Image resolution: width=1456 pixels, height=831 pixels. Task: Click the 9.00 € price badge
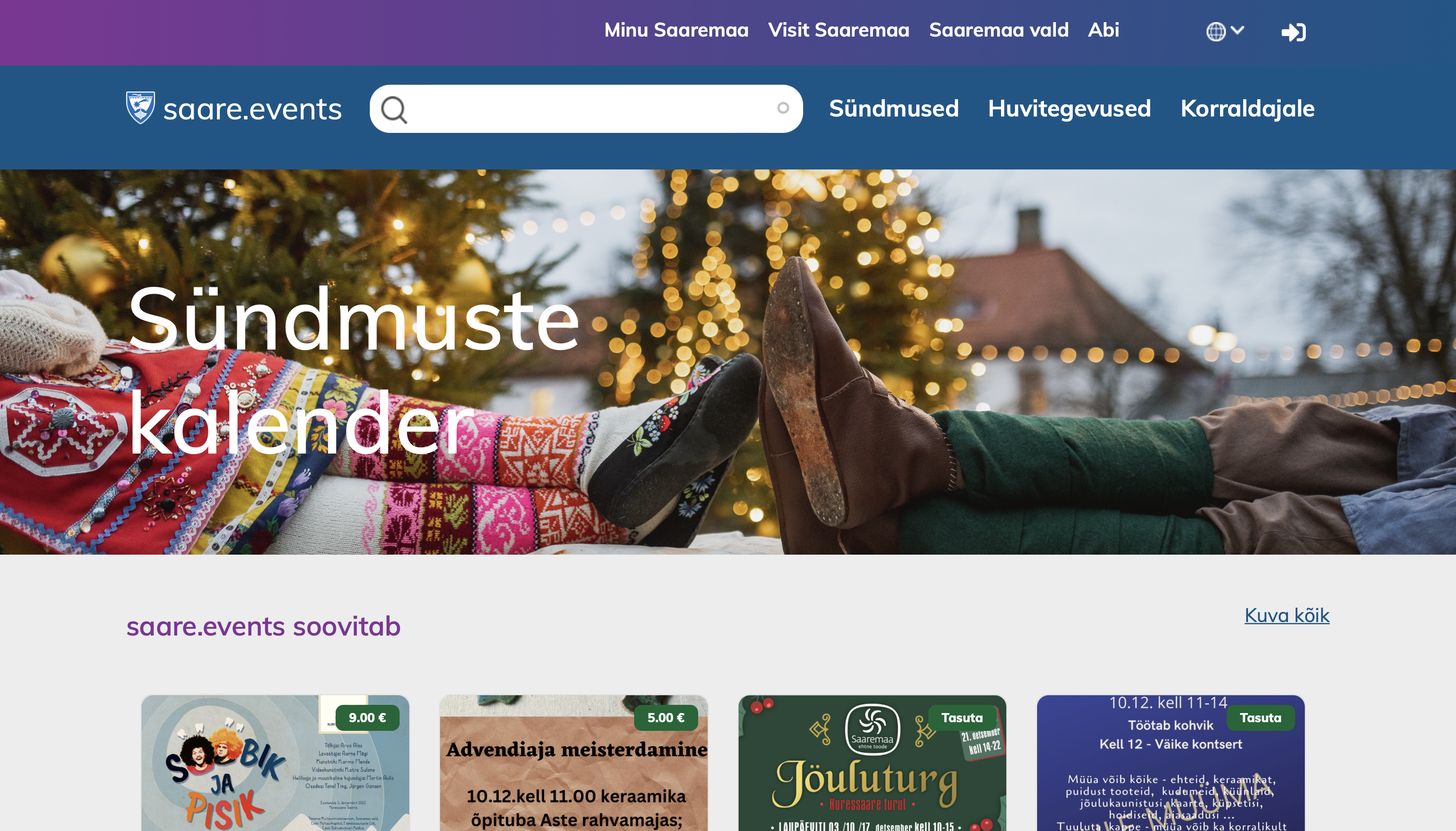pyautogui.click(x=367, y=717)
